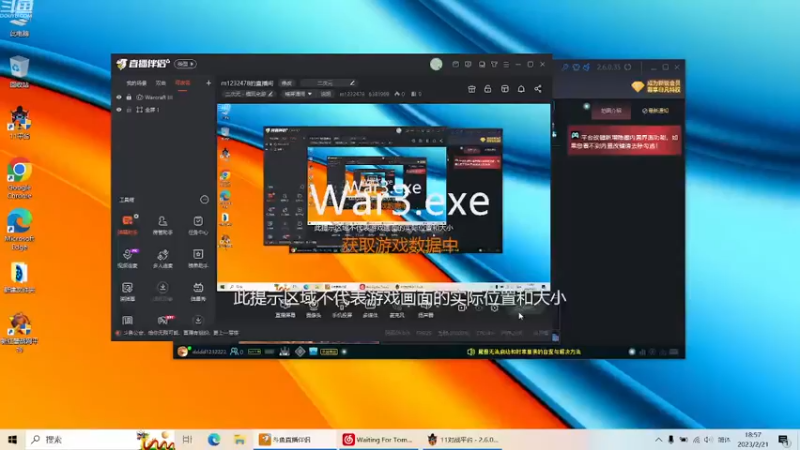Open File Explorer from taskbar

(x=239, y=439)
